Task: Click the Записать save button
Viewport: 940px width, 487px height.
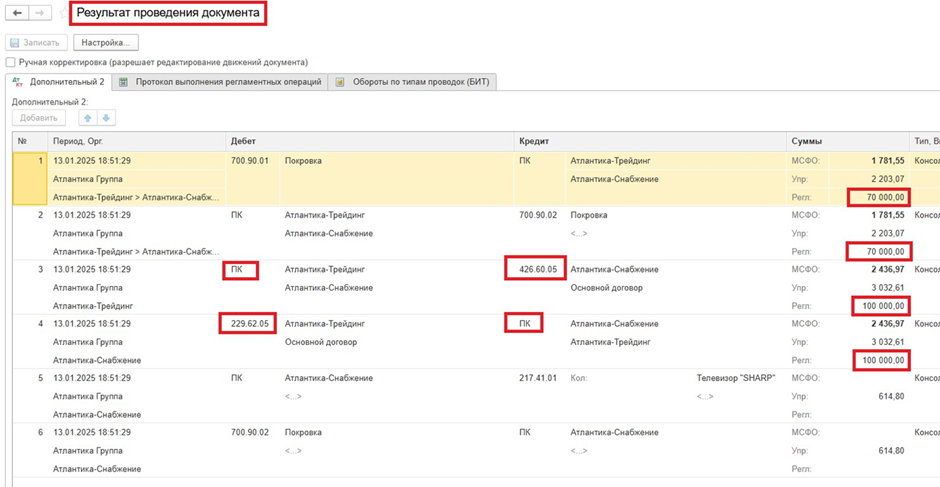Action: (36, 43)
